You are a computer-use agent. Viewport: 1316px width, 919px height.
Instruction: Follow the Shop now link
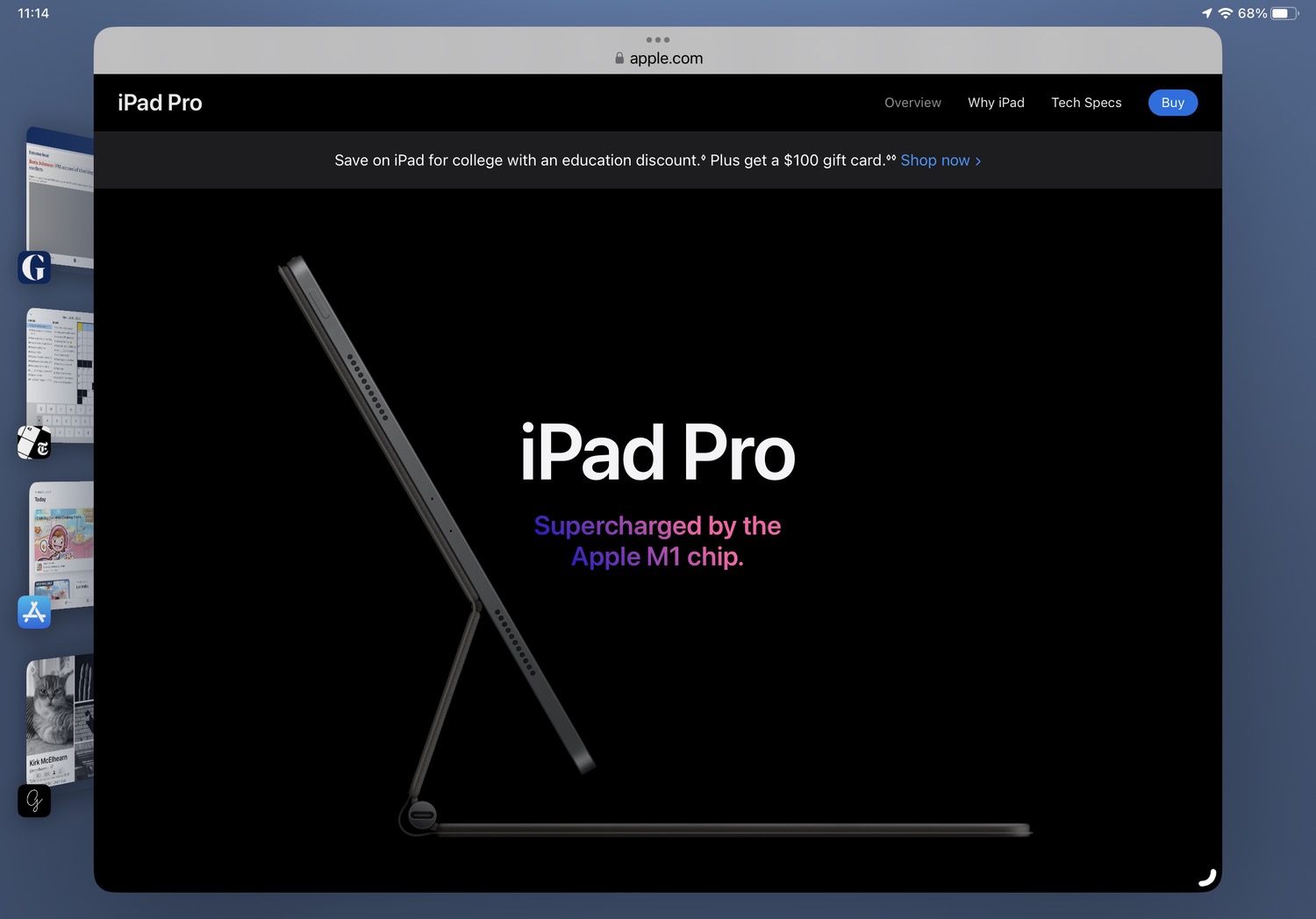941,160
